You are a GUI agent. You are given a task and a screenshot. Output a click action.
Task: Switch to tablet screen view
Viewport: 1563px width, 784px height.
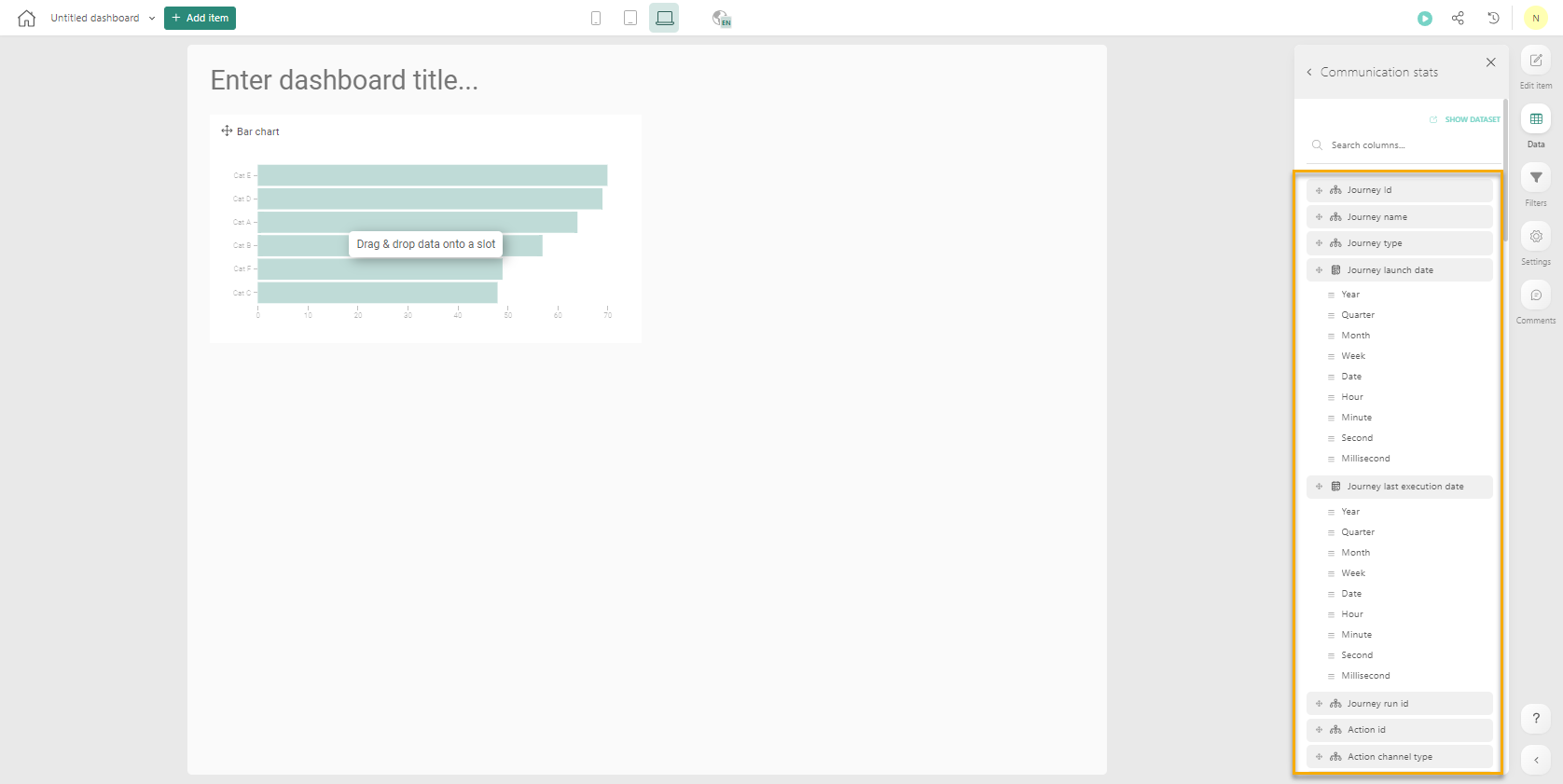click(x=630, y=19)
